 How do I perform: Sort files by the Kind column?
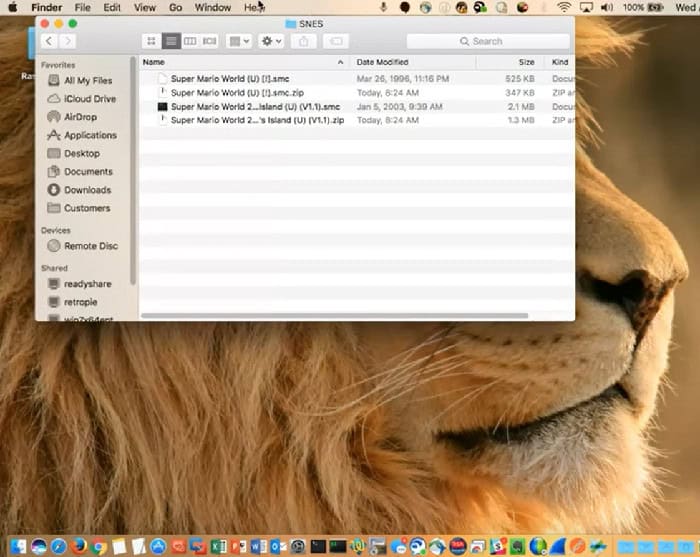[560, 62]
